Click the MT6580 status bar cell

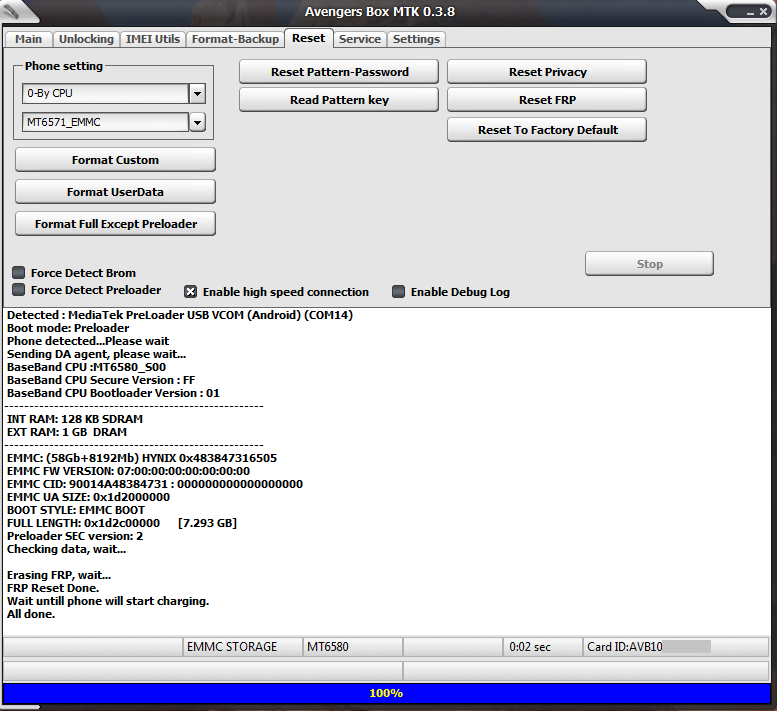tap(352, 647)
